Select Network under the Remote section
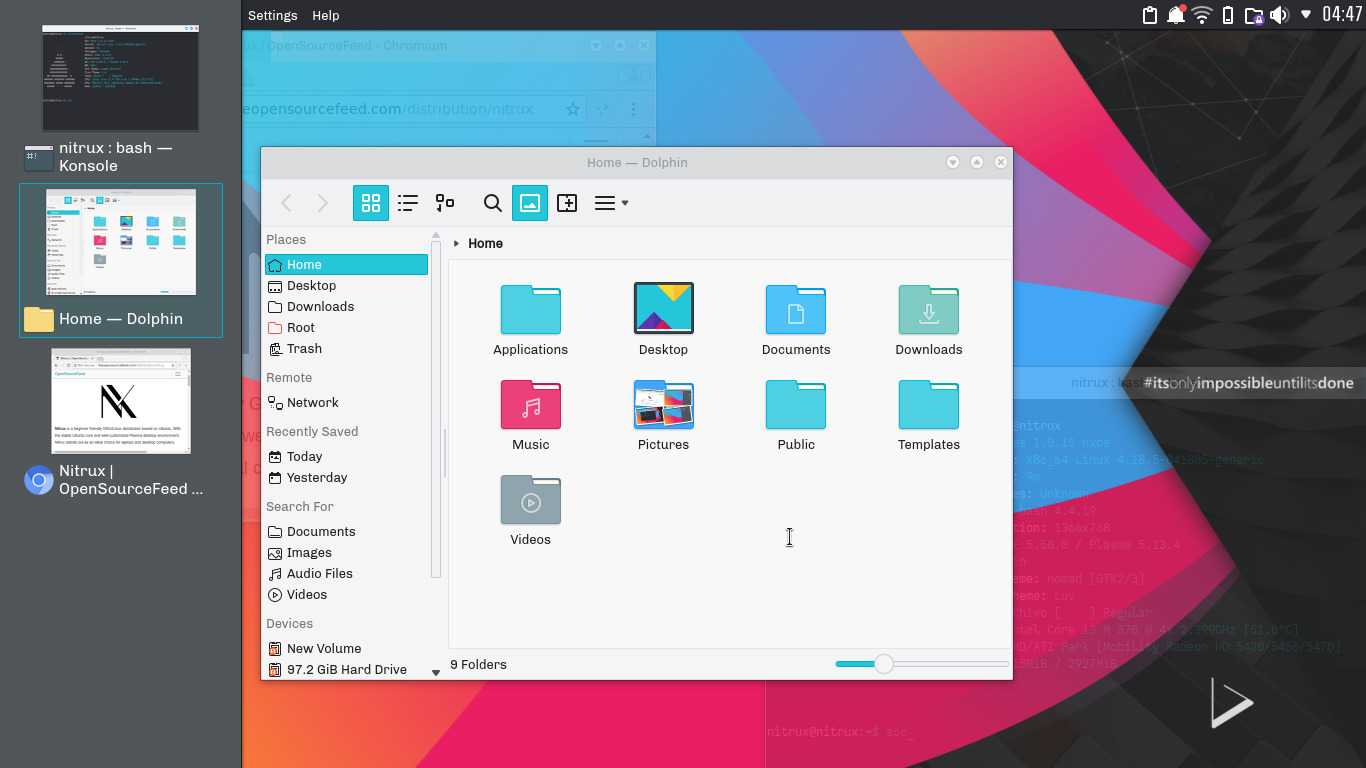This screenshot has width=1366, height=768. point(311,402)
